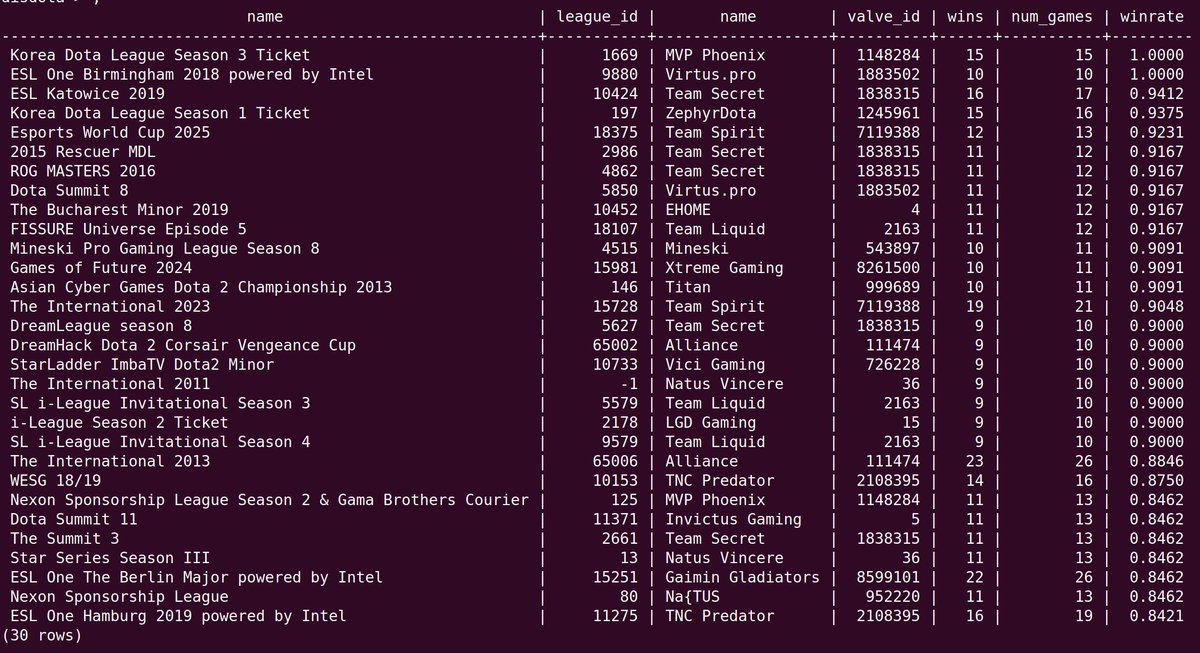Click 'SL i-League Invitational Season 4'
Viewport: 1200px width, 653px height.
(x=160, y=442)
